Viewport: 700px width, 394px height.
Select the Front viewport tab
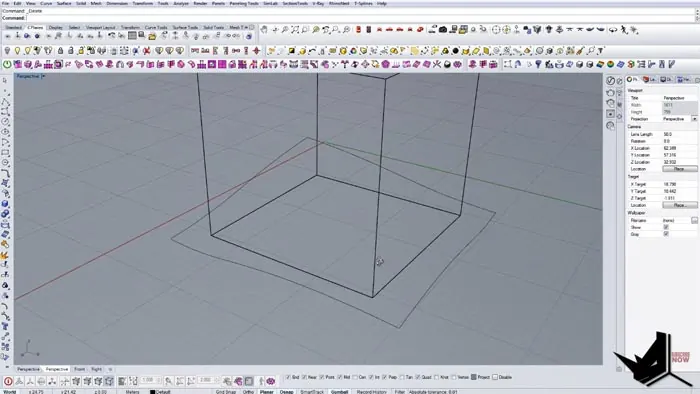[79, 369]
